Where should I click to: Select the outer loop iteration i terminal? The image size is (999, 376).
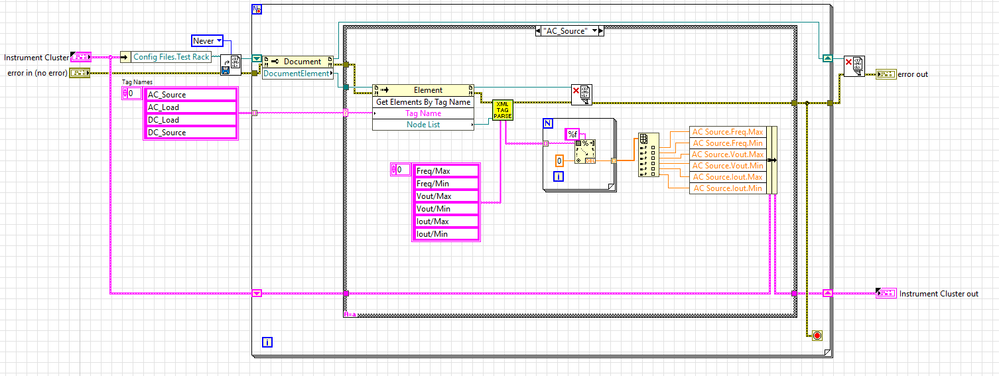(x=268, y=342)
